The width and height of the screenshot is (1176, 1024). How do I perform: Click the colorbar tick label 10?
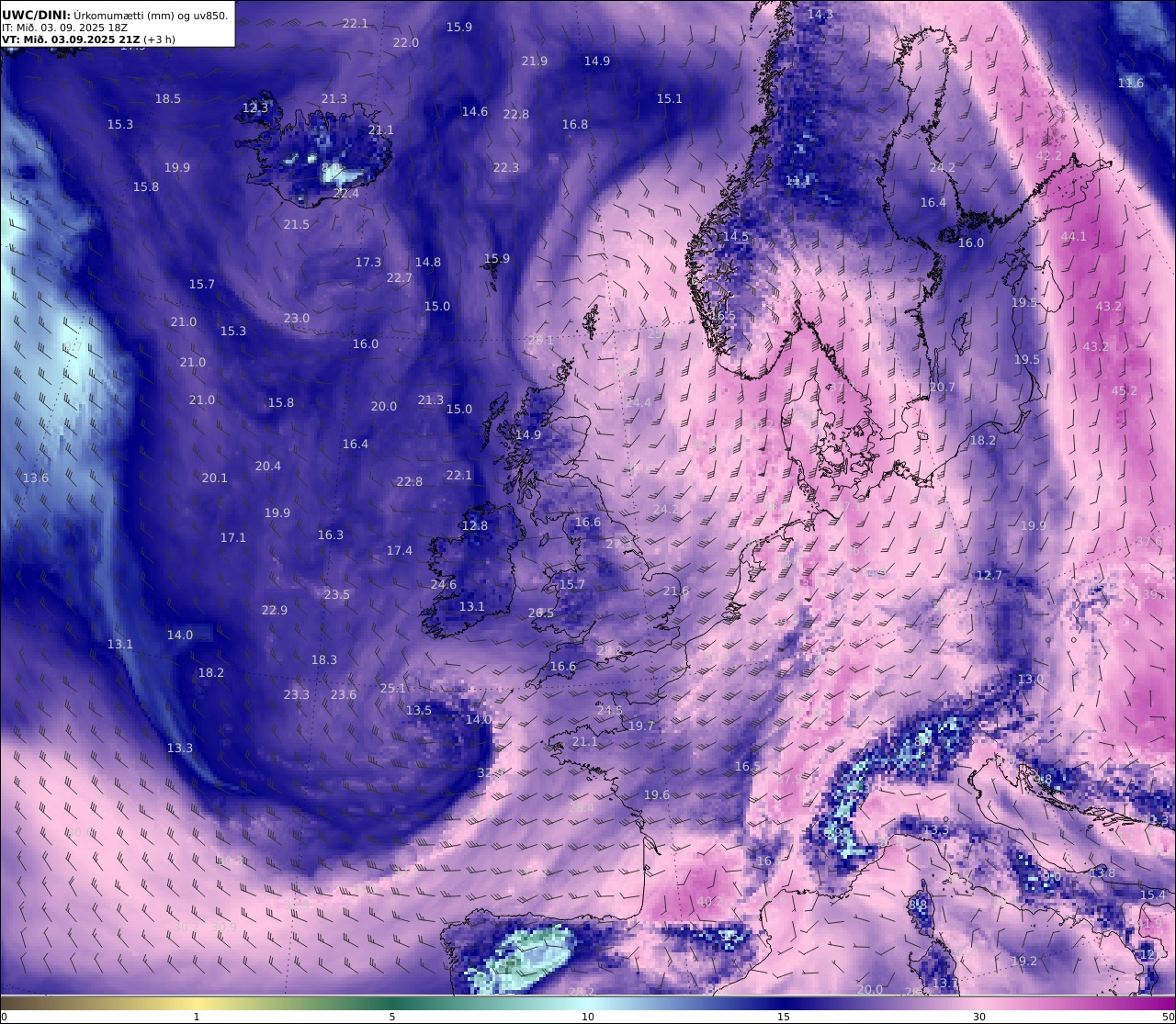click(x=588, y=1017)
